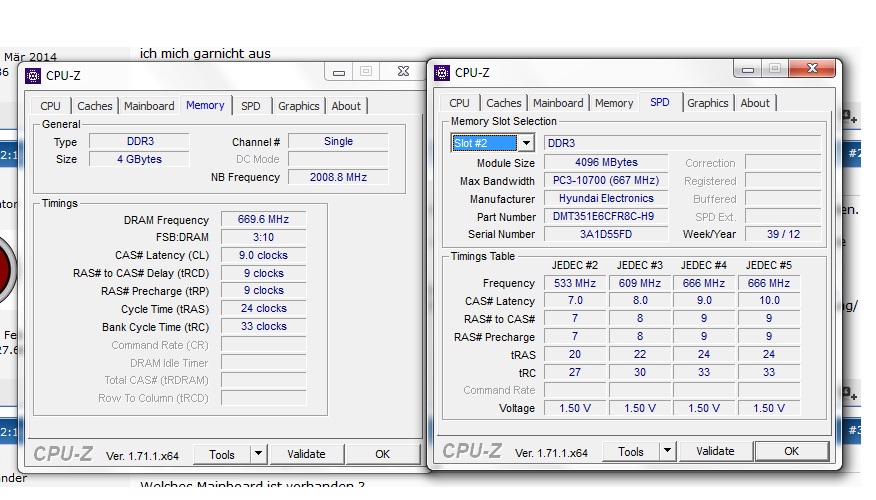Expand the Slot #2 memory slot dropdown

coord(526,143)
